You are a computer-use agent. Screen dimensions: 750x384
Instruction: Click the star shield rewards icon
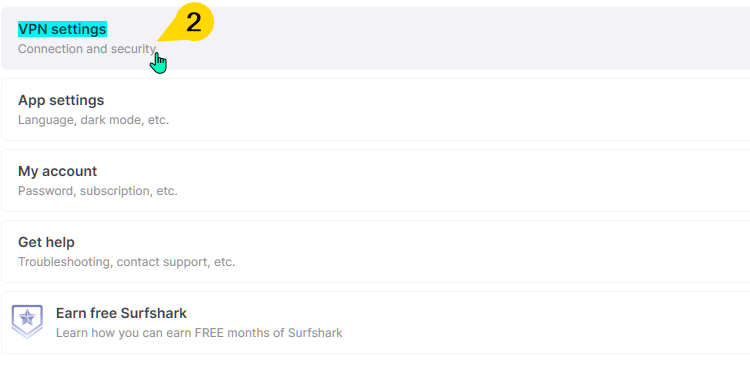coord(27,321)
